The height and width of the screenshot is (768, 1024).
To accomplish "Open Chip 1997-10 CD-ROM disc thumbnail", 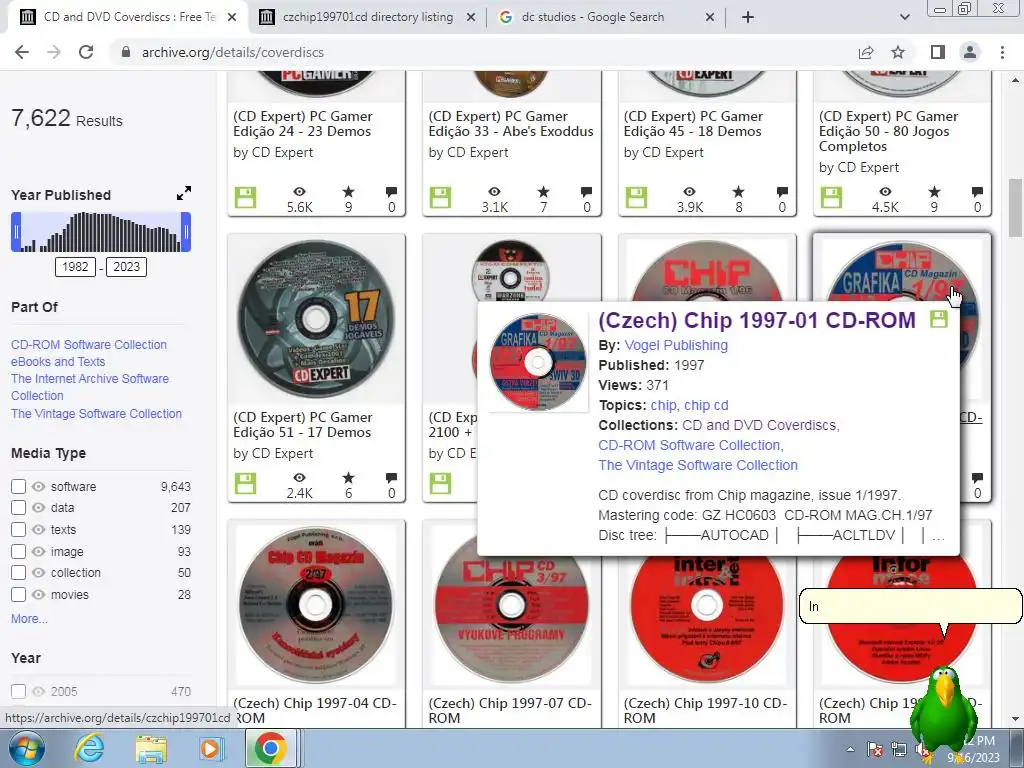I will pos(707,605).
